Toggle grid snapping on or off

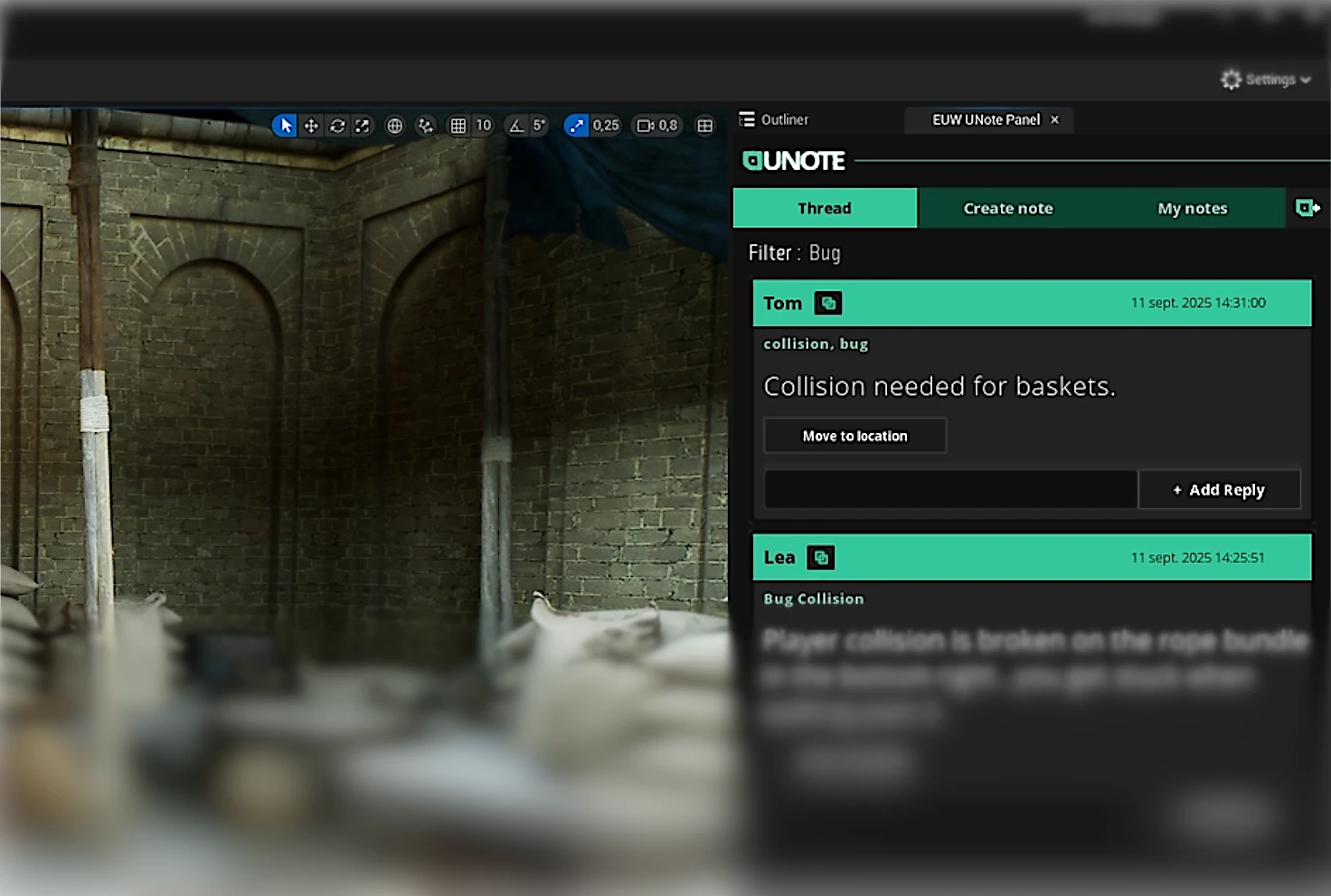pos(458,126)
